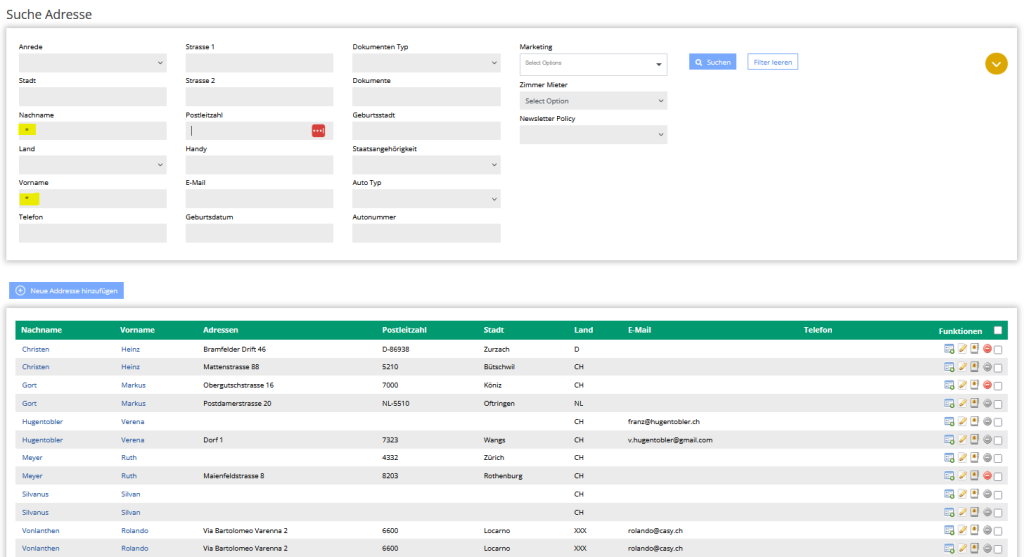Click the yellow round collapse arrow icon
Image resolution: width=1024 pixels, height=557 pixels.
pos(996,63)
